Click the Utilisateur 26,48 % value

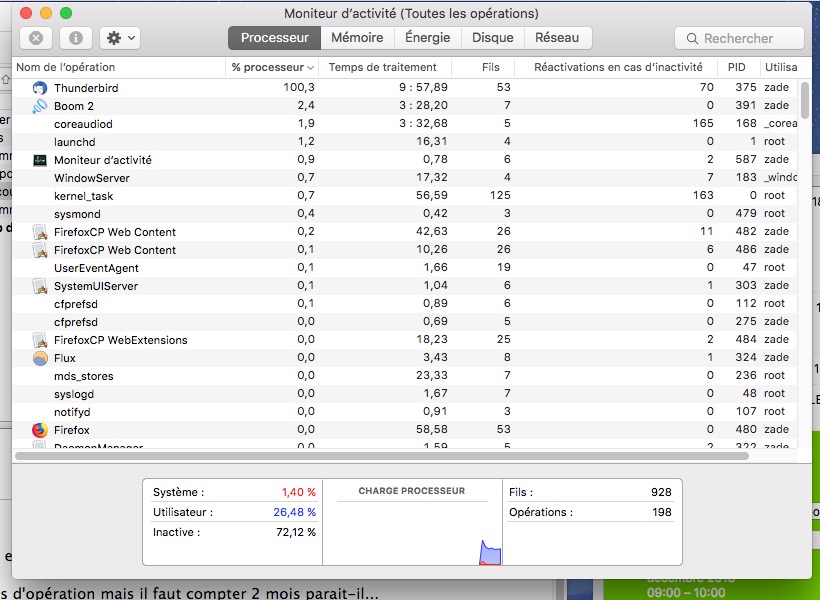[294, 512]
